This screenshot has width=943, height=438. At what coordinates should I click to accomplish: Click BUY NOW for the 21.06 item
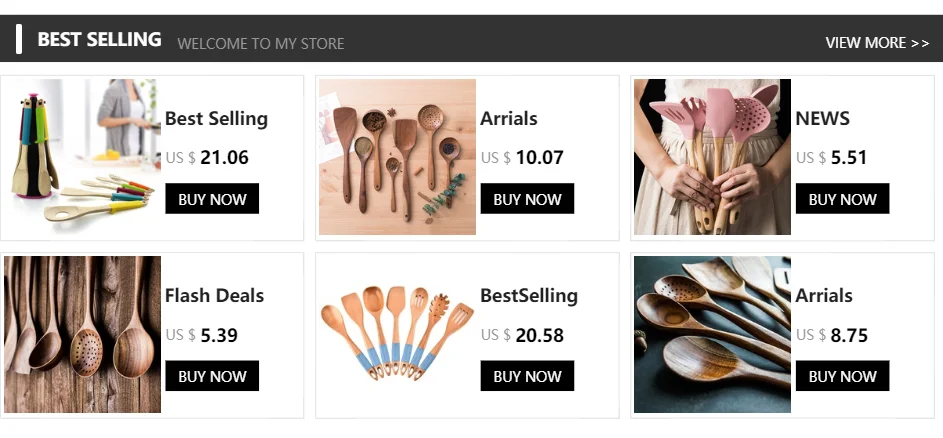[x=212, y=199]
